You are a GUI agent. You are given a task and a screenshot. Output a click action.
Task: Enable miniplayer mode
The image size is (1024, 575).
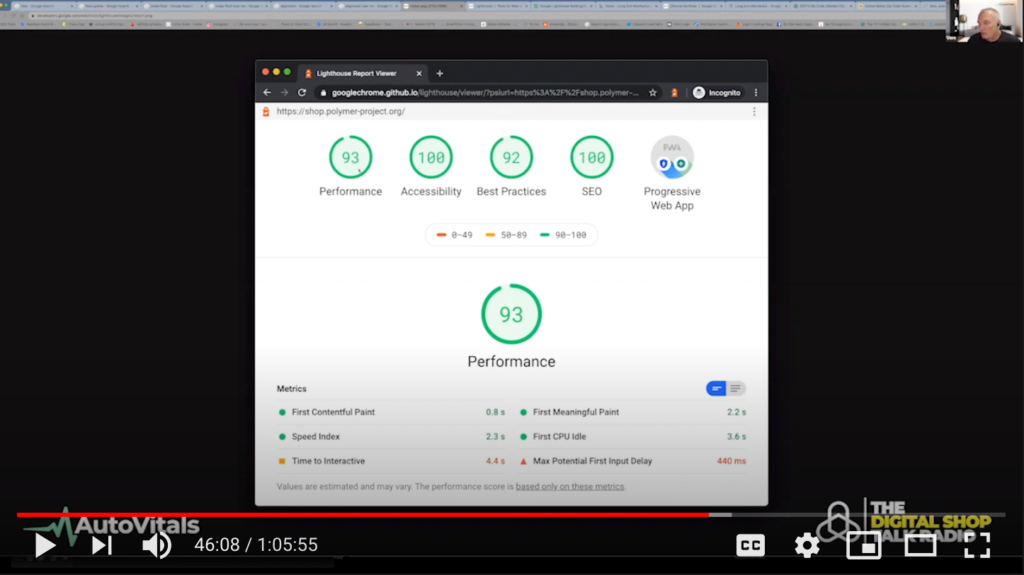tap(863, 545)
